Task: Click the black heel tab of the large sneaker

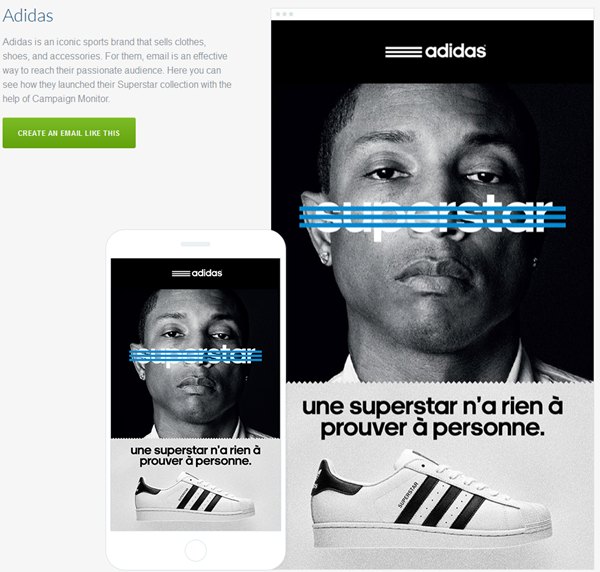Action: [x=332, y=478]
